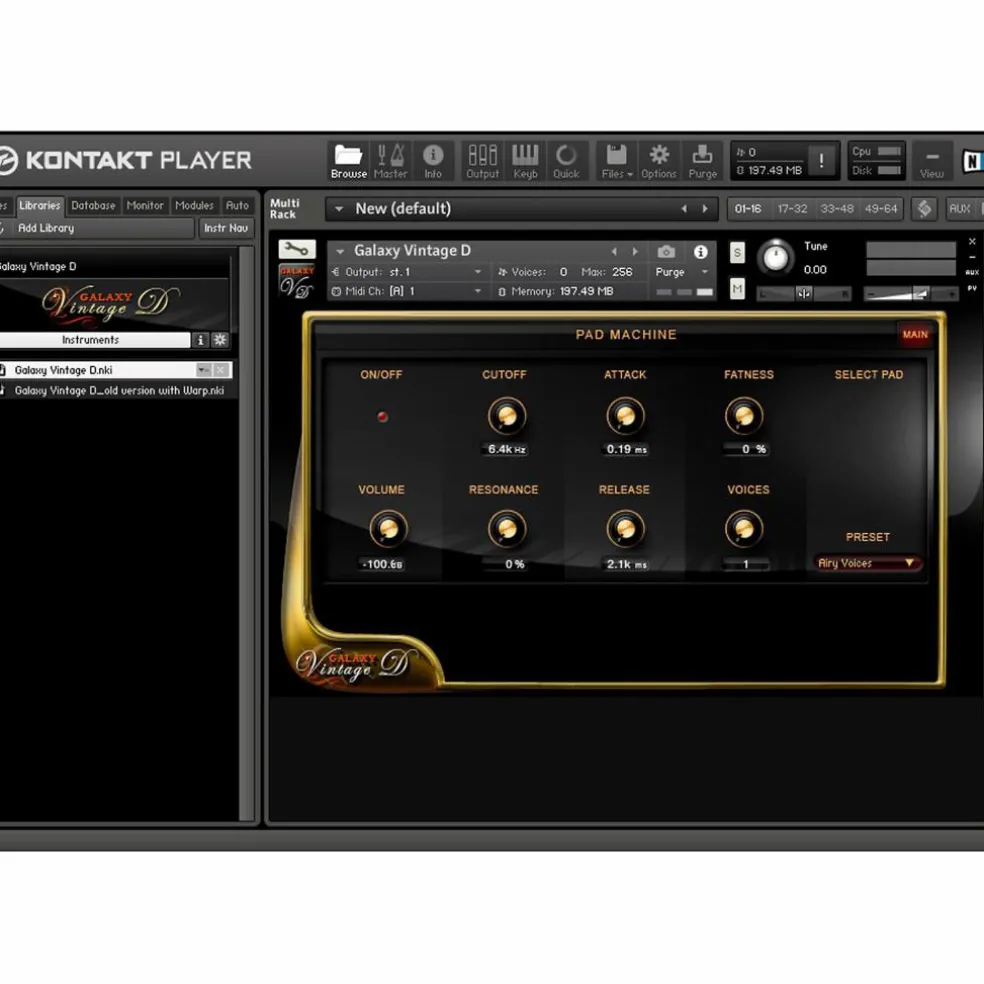Click the CUTOFF knob

(x=506, y=416)
